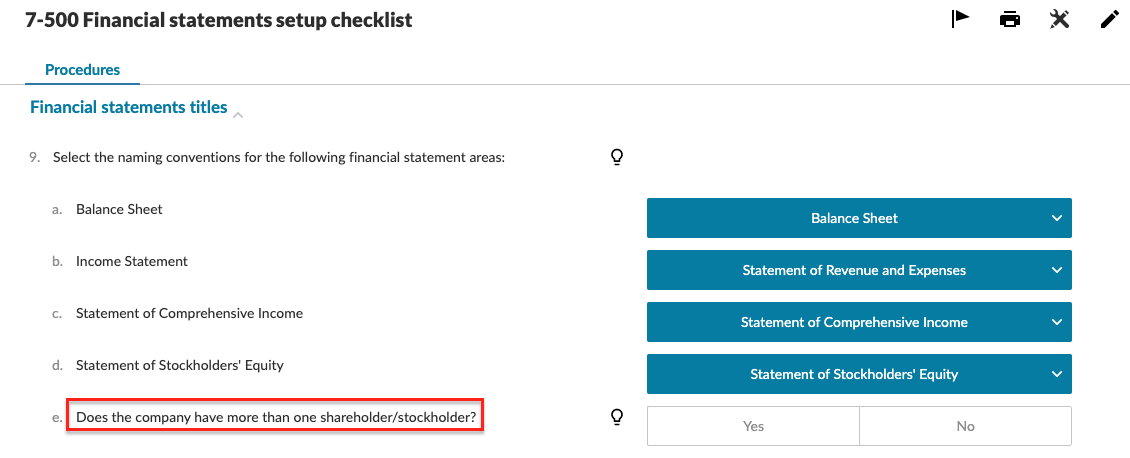Screen dimensions: 1130x458
Task: Open Statement of Comprehensive Income dropdown
Action: tap(859, 322)
